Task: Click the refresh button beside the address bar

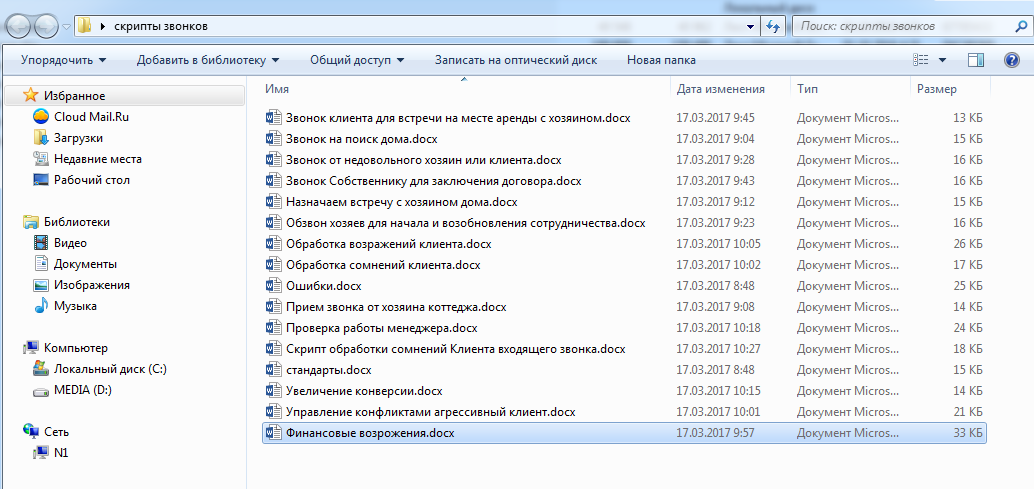Action: pyautogui.click(x=772, y=27)
